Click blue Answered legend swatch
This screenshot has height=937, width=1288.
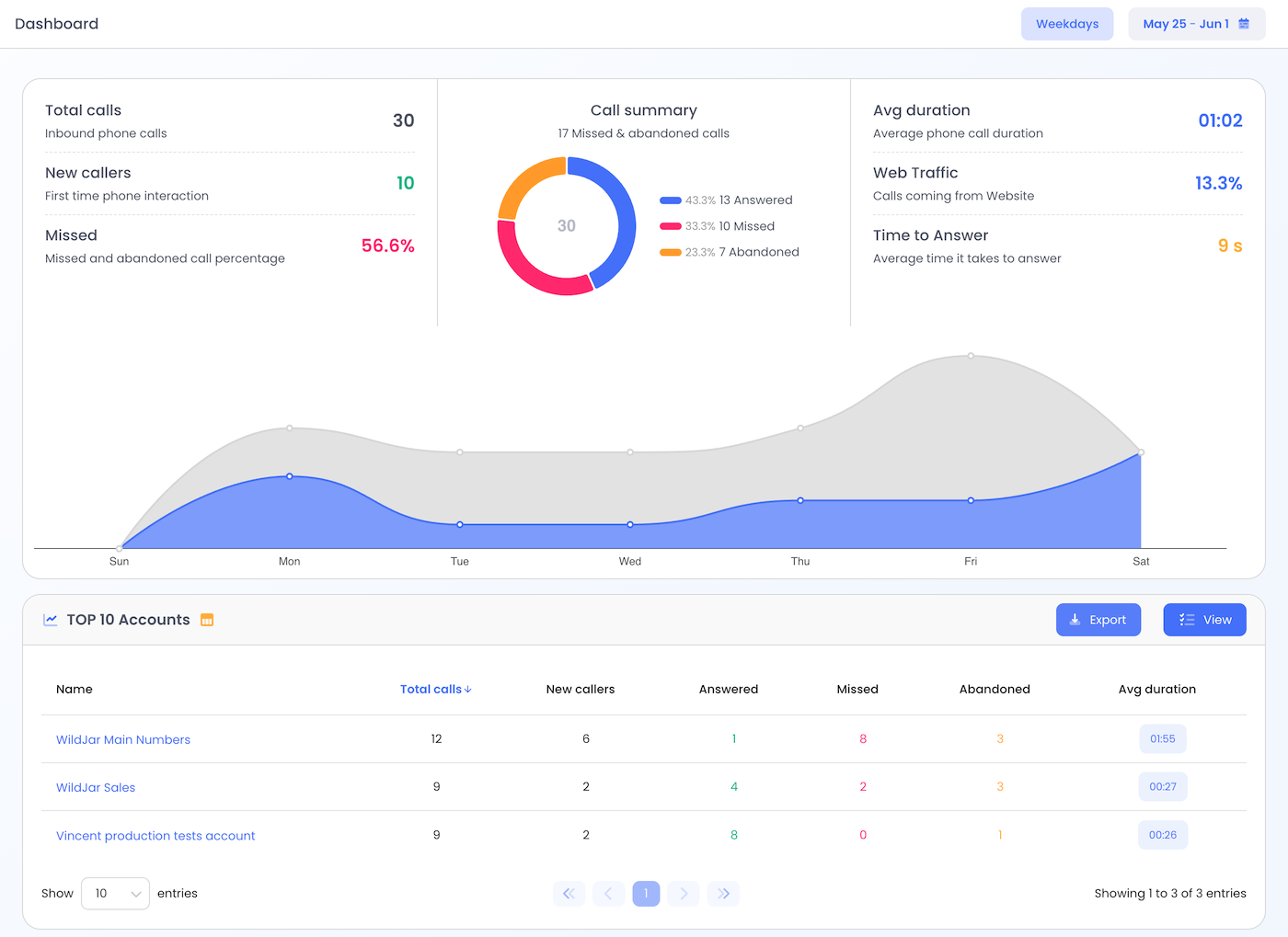pyautogui.click(x=671, y=200)
